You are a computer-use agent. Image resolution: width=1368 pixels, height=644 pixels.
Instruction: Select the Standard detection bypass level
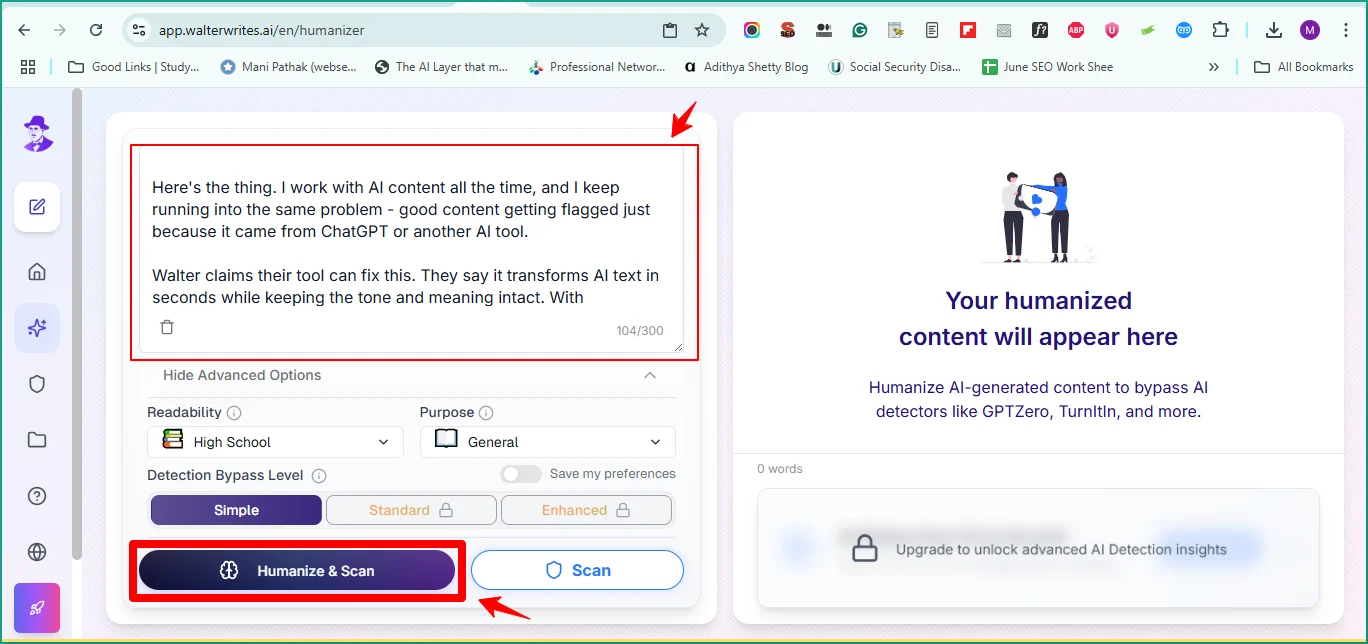411,509
